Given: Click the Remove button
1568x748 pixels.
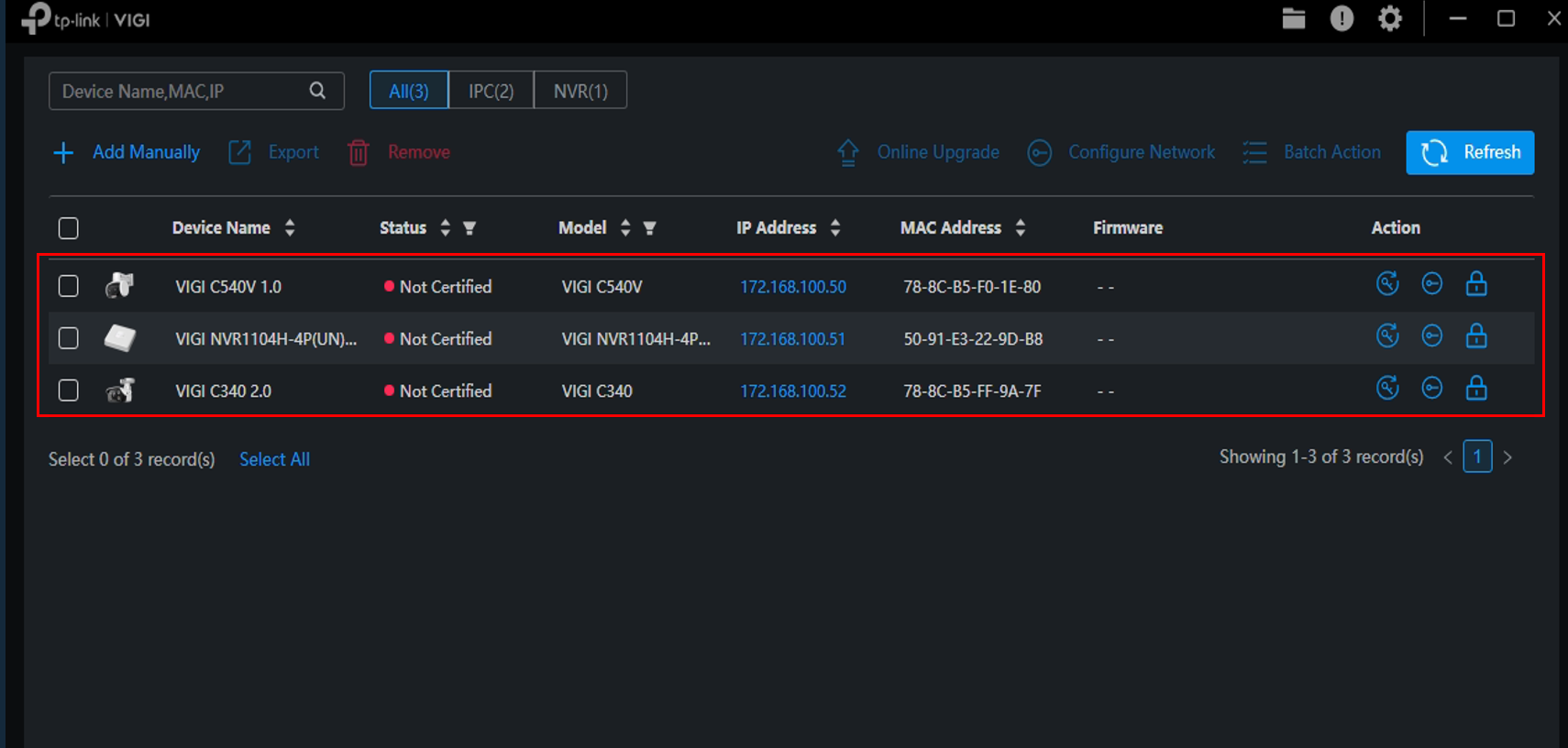Looking at the screenshot, I should [399, 152].
